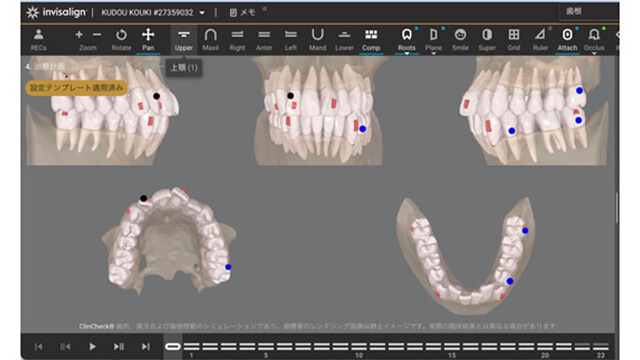640x360 pixels.
Task: Select the lower arch occlusal model
Action: point(465,255)
